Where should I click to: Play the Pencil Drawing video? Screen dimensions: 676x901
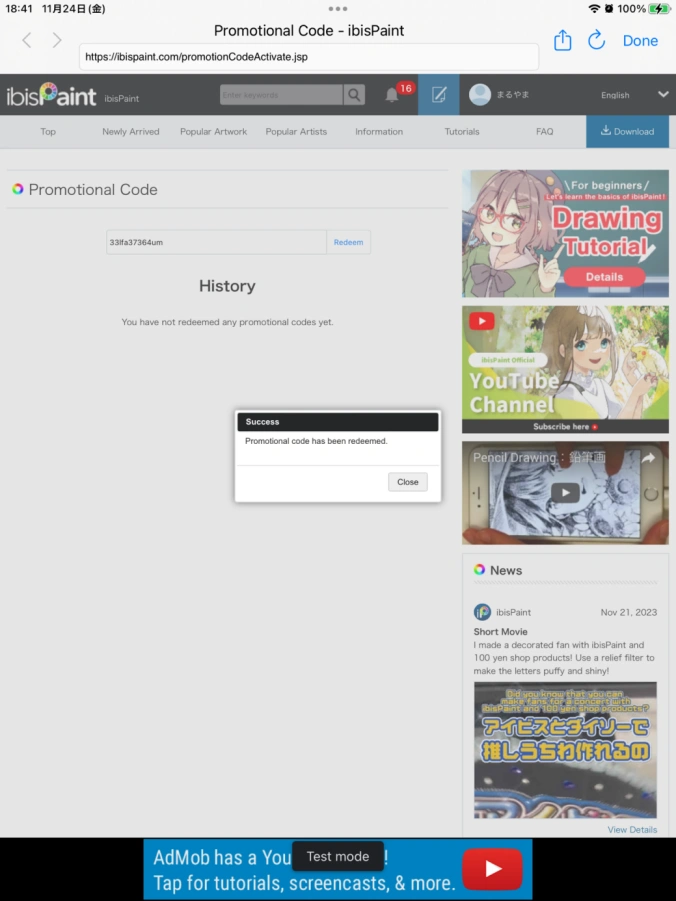(x=565, y=492)
